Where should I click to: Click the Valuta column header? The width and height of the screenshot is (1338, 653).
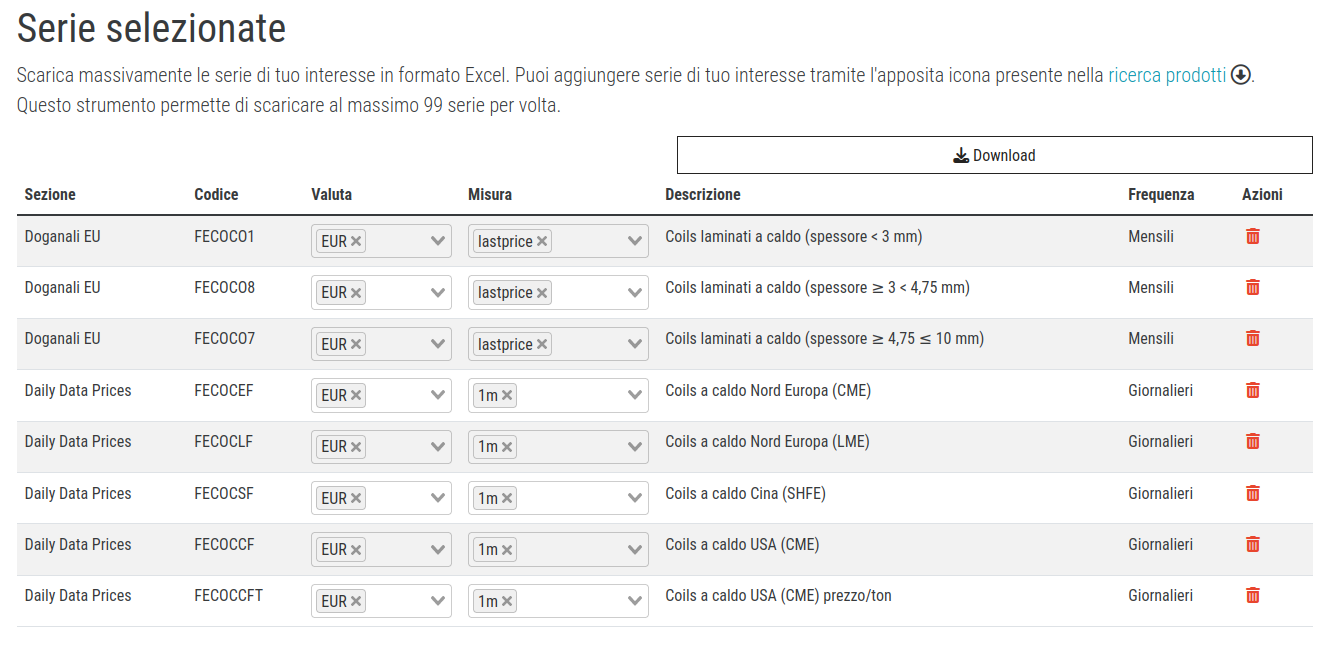tap(332, 194)
